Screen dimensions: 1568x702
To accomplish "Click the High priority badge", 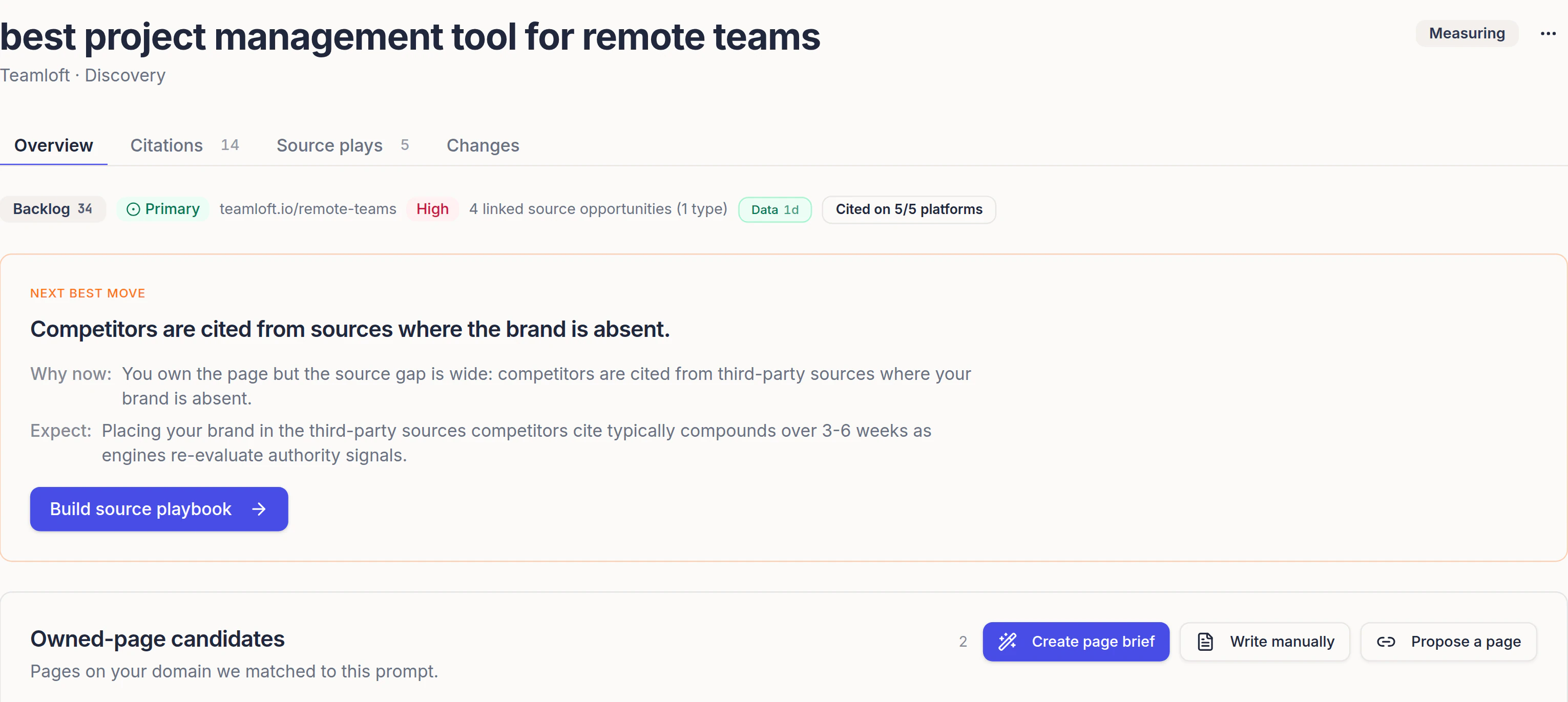I will [432, 209].
